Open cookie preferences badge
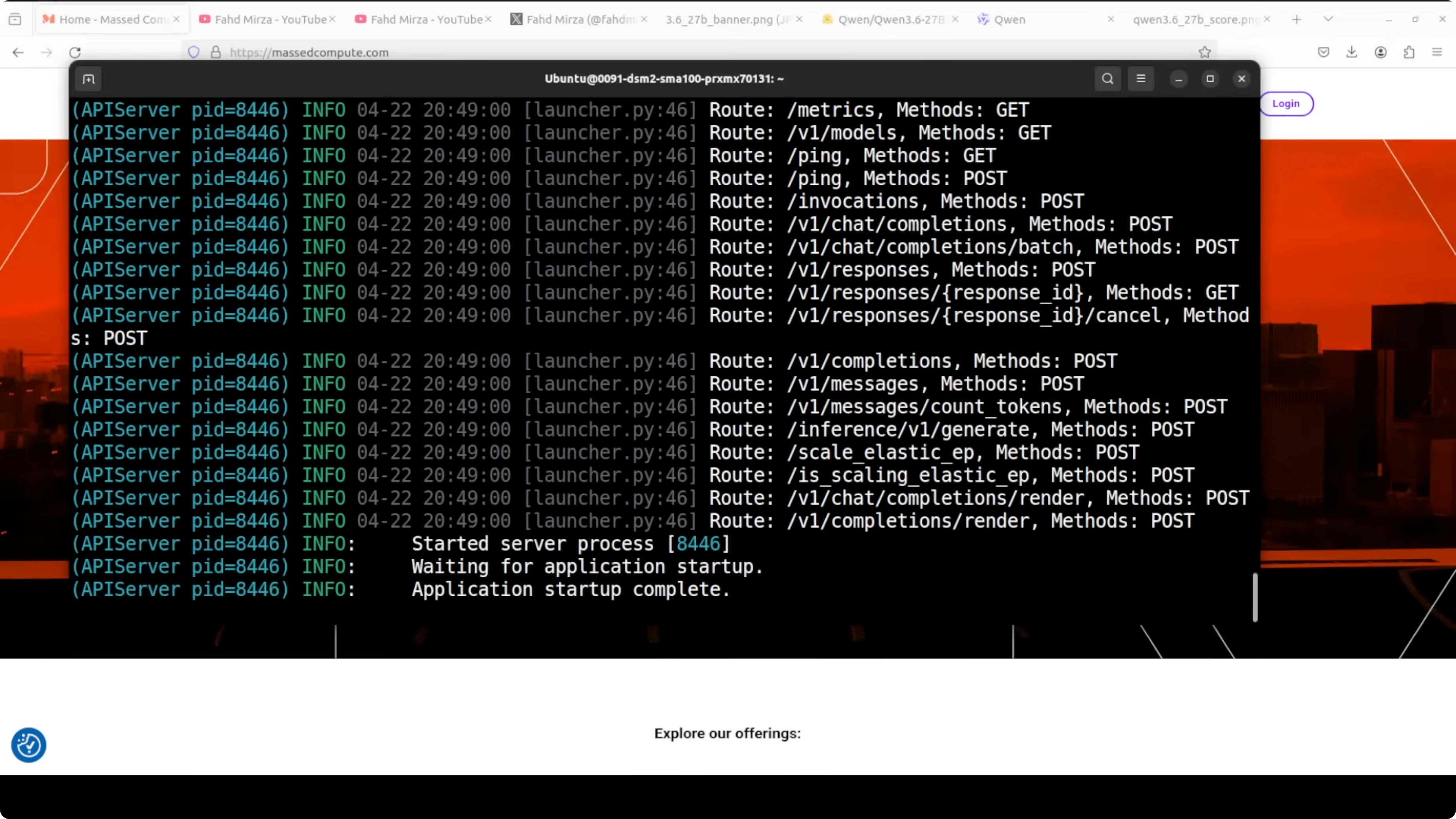 pyautogui.click(x=28, y=744)
